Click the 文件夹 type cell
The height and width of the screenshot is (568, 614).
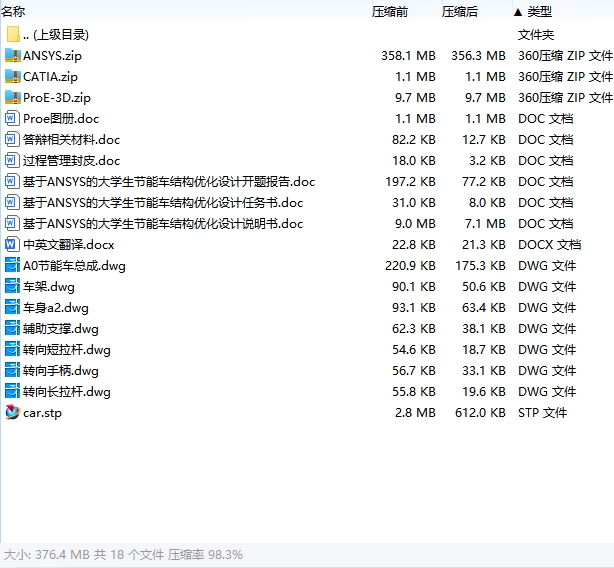(536, 35)
